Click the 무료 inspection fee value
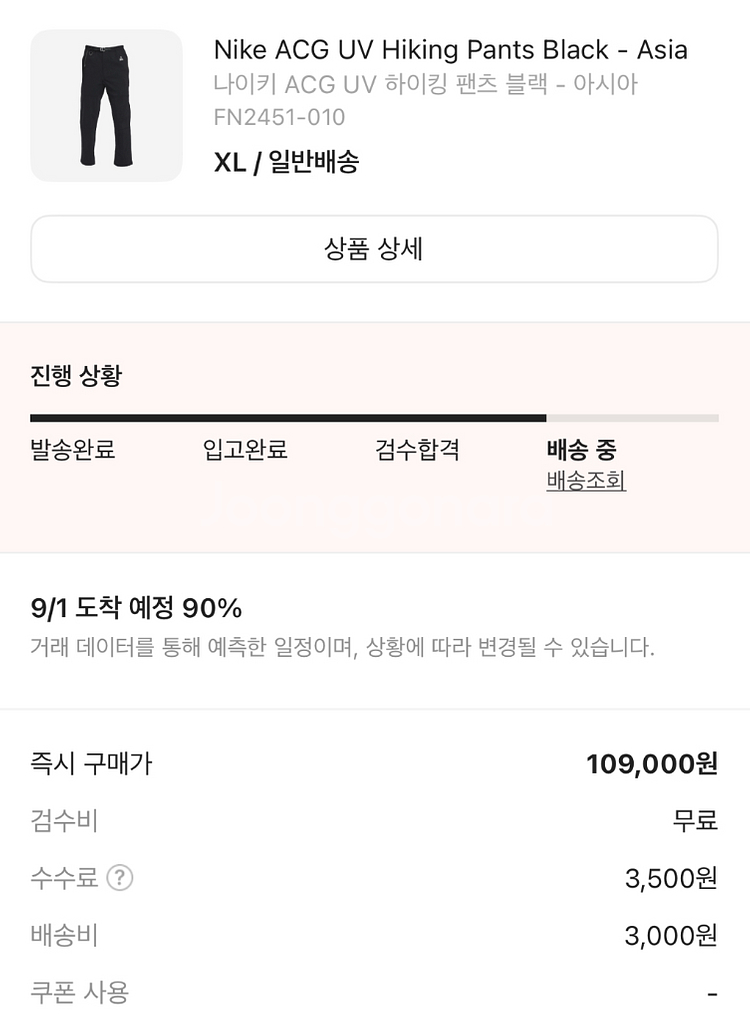Screen dimensions: 750x1020 [x=695, y=822]
